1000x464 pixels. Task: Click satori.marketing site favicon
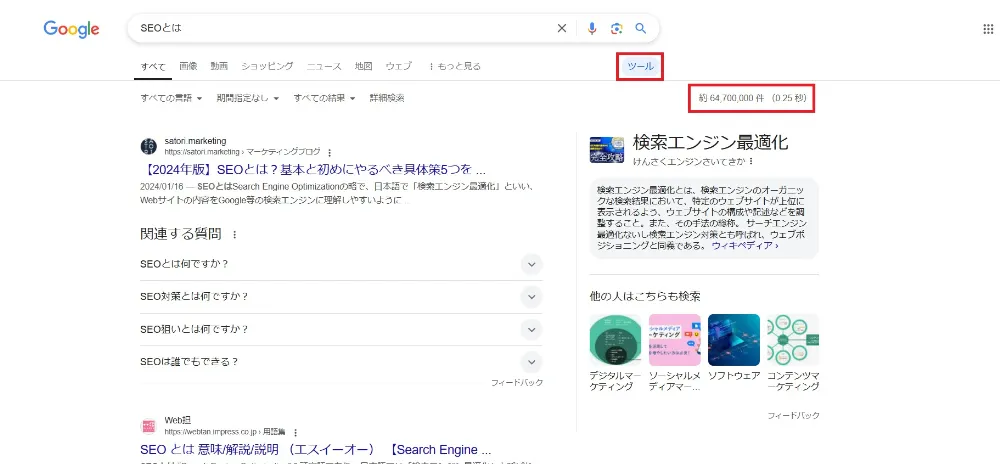point(148,146)
